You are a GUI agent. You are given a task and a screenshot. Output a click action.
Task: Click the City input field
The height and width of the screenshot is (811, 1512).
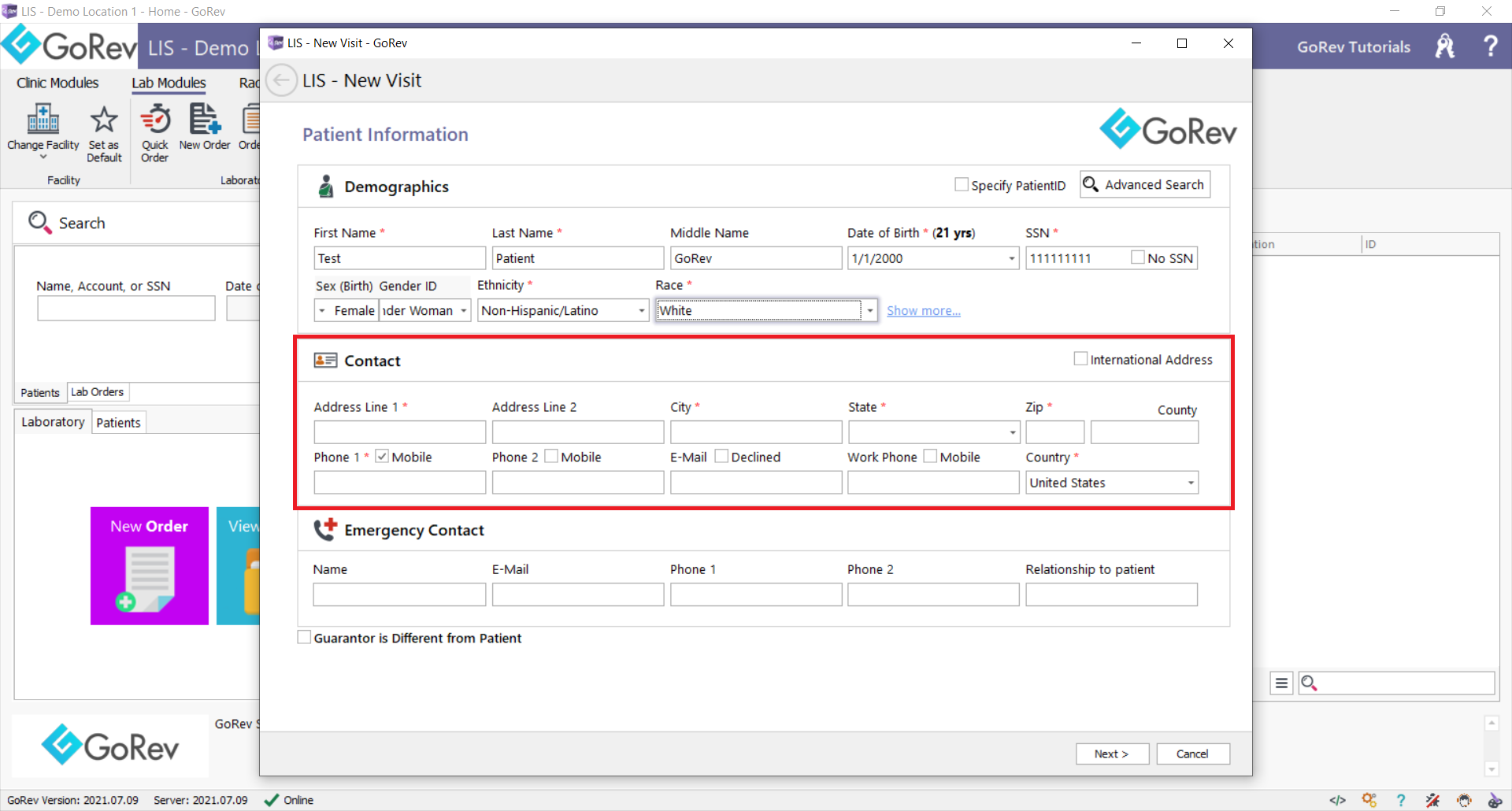pos(756,432)
